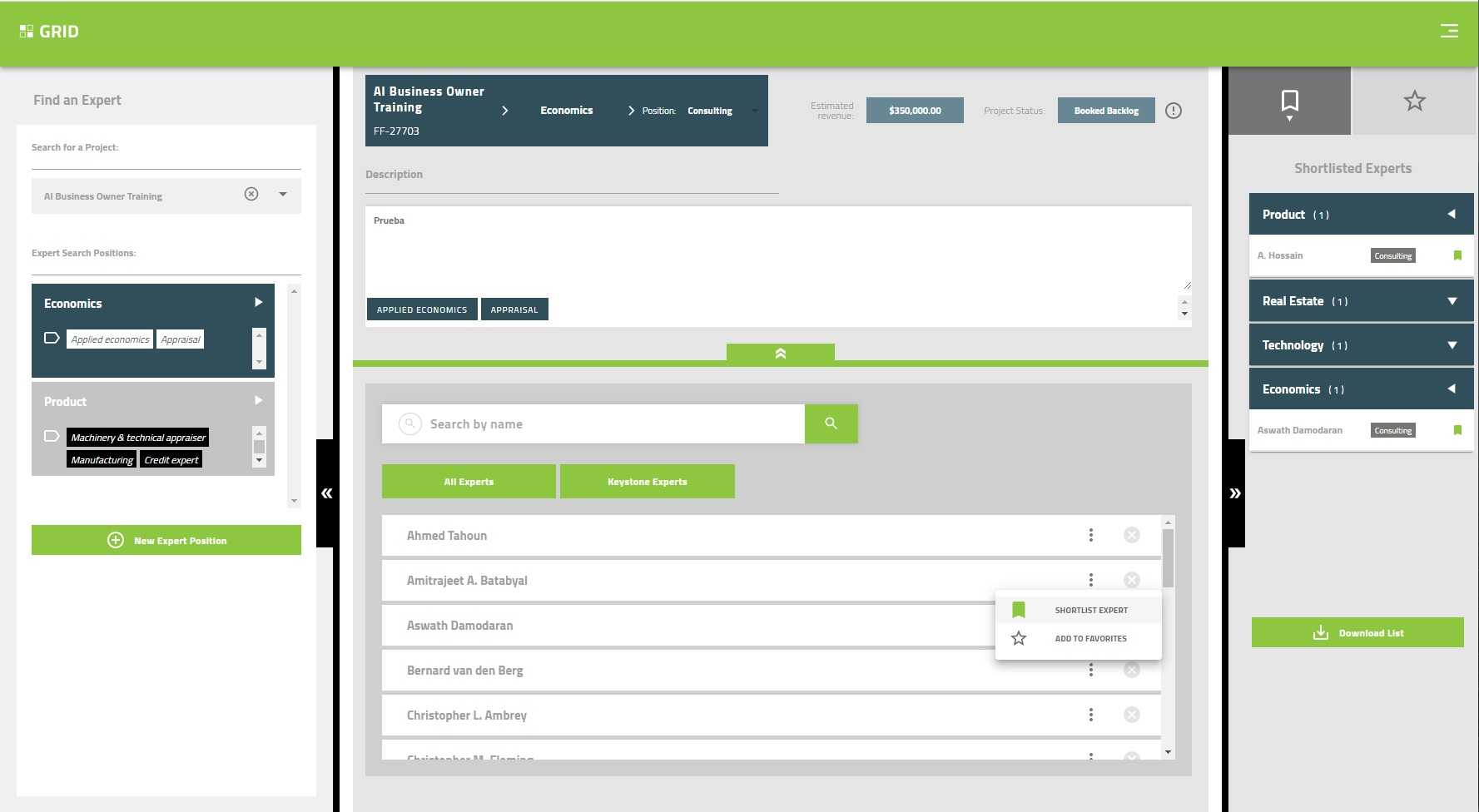Click the New Expert Position button
Image resolution: width=1479 pixels, height=812 pixels.
(x=166, y=540)
